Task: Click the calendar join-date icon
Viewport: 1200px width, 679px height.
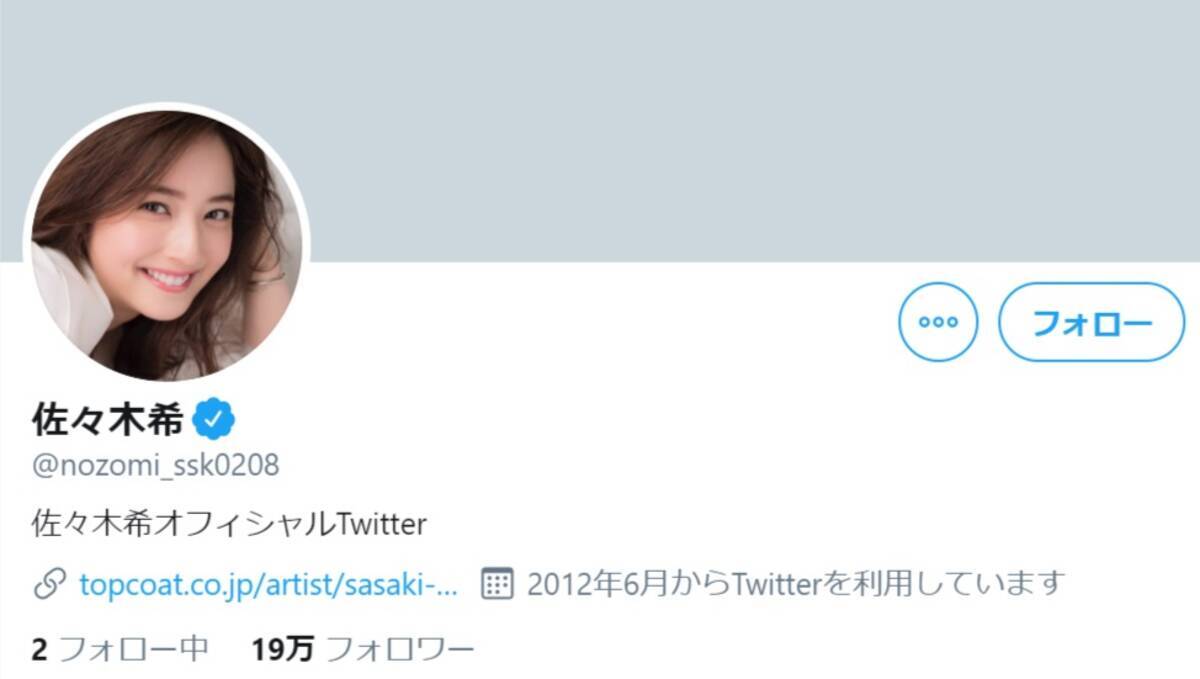Action: point(497,584)
